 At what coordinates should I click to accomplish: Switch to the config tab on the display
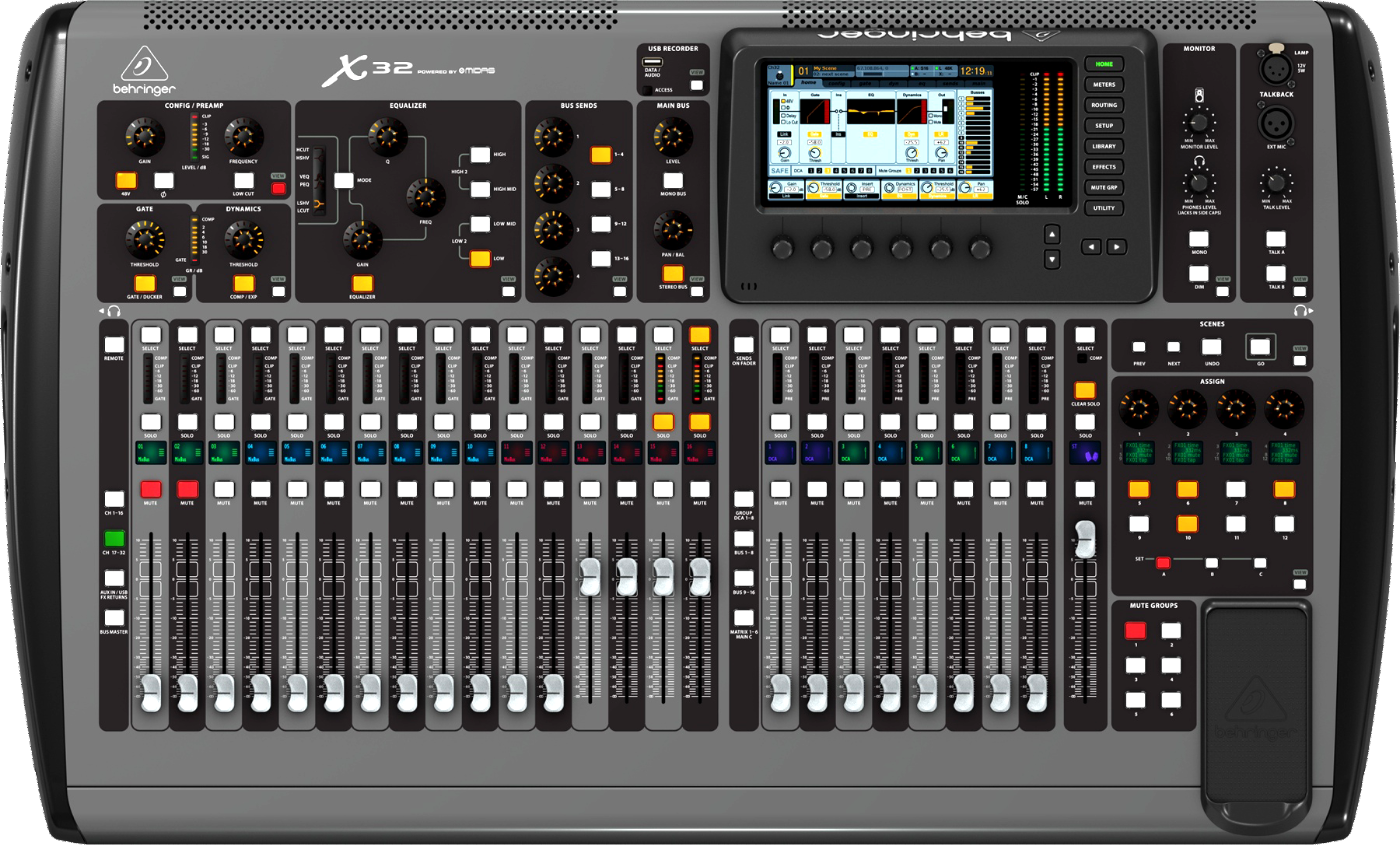838,83
